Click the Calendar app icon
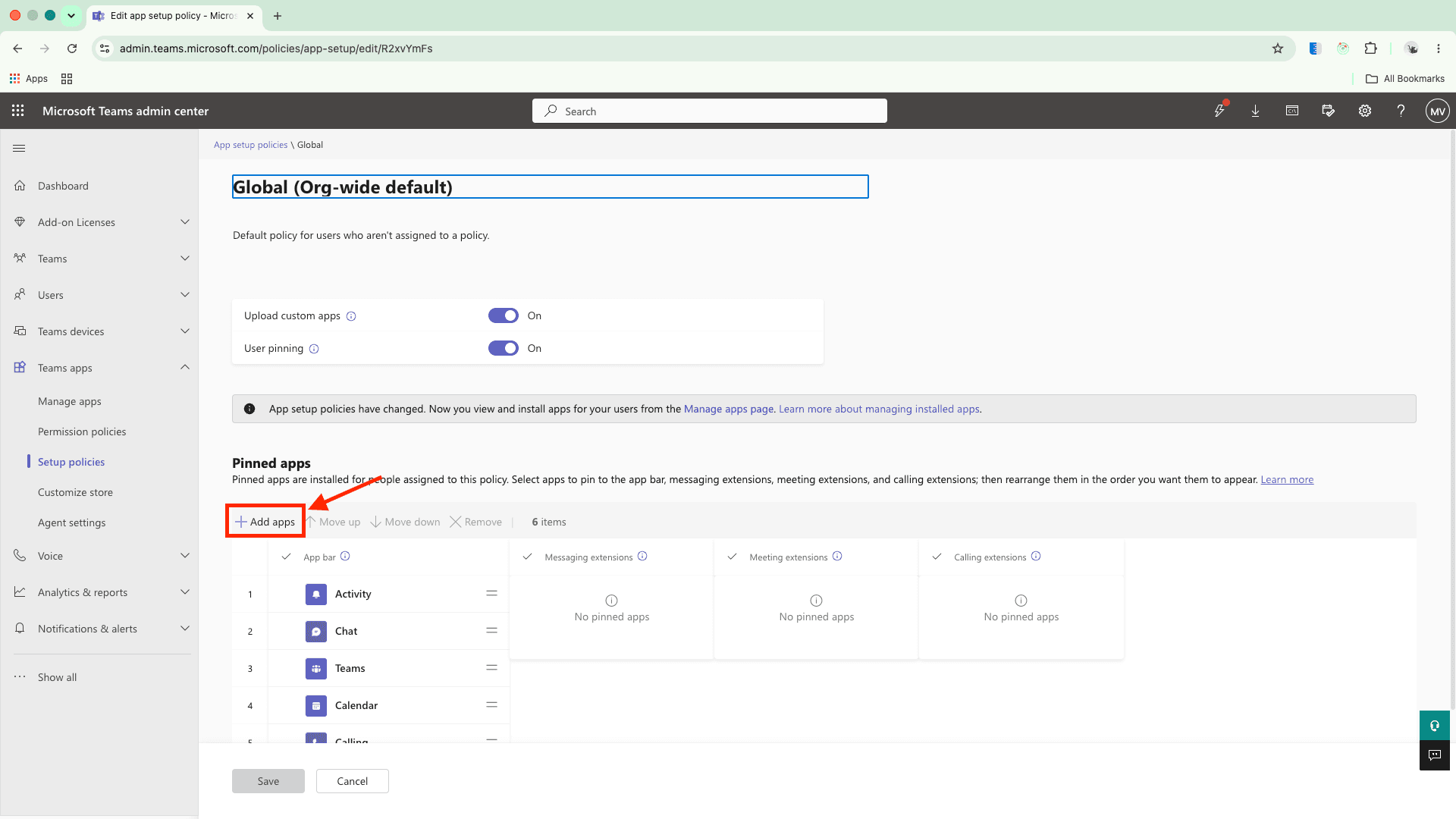The image size is (1456, 819). tap(316, 706)
